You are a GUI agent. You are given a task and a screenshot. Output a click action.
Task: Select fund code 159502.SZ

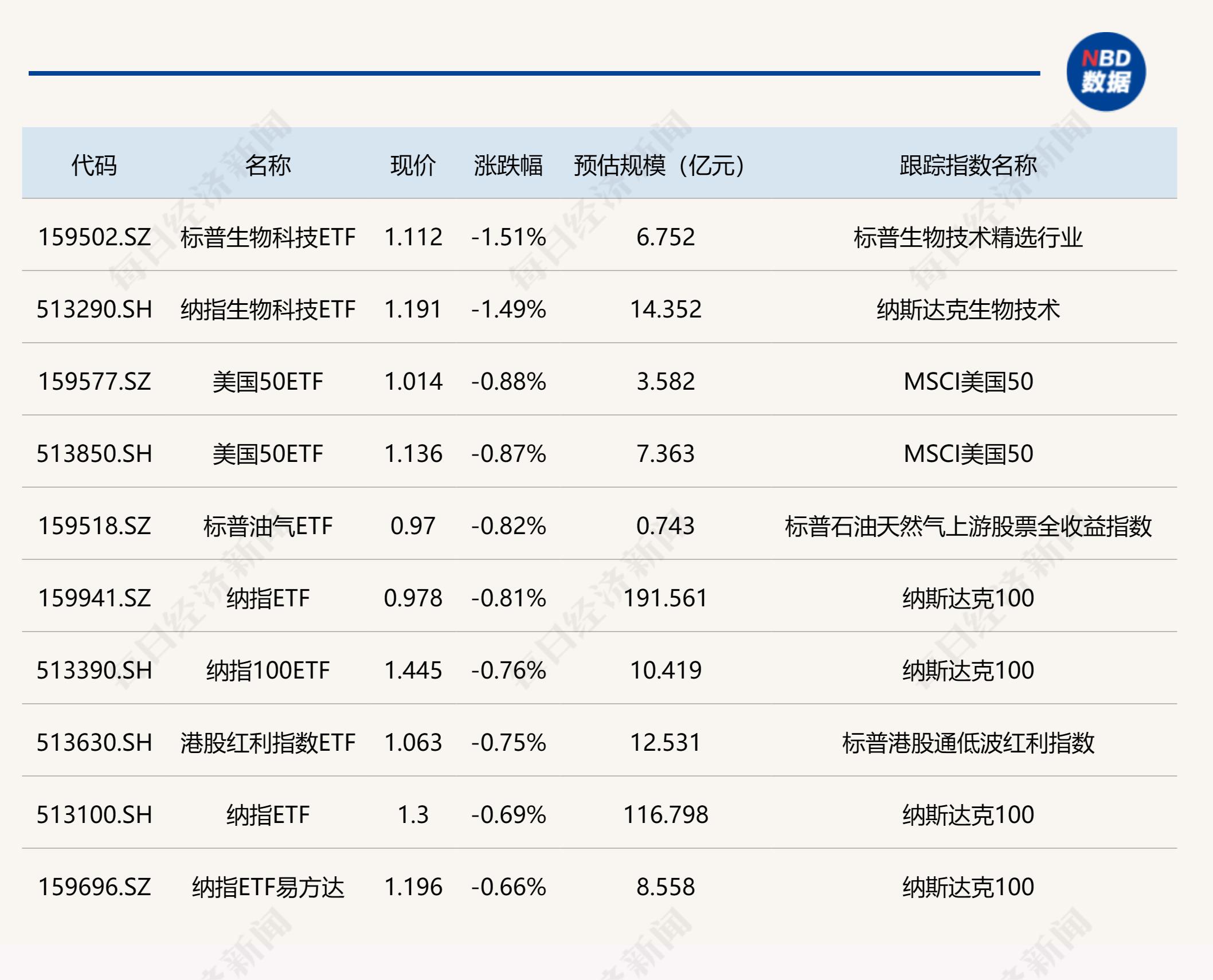tap(95, 237)
